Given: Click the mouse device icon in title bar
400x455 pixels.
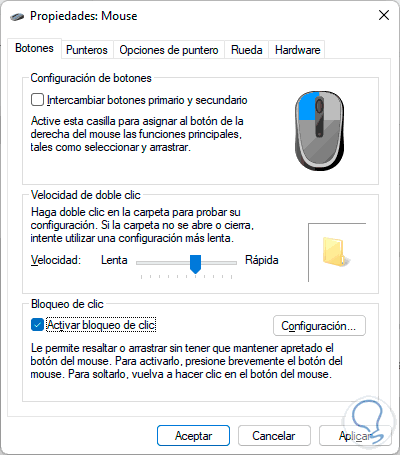Looking at the screenshot, I should click(x=17, y=16).
